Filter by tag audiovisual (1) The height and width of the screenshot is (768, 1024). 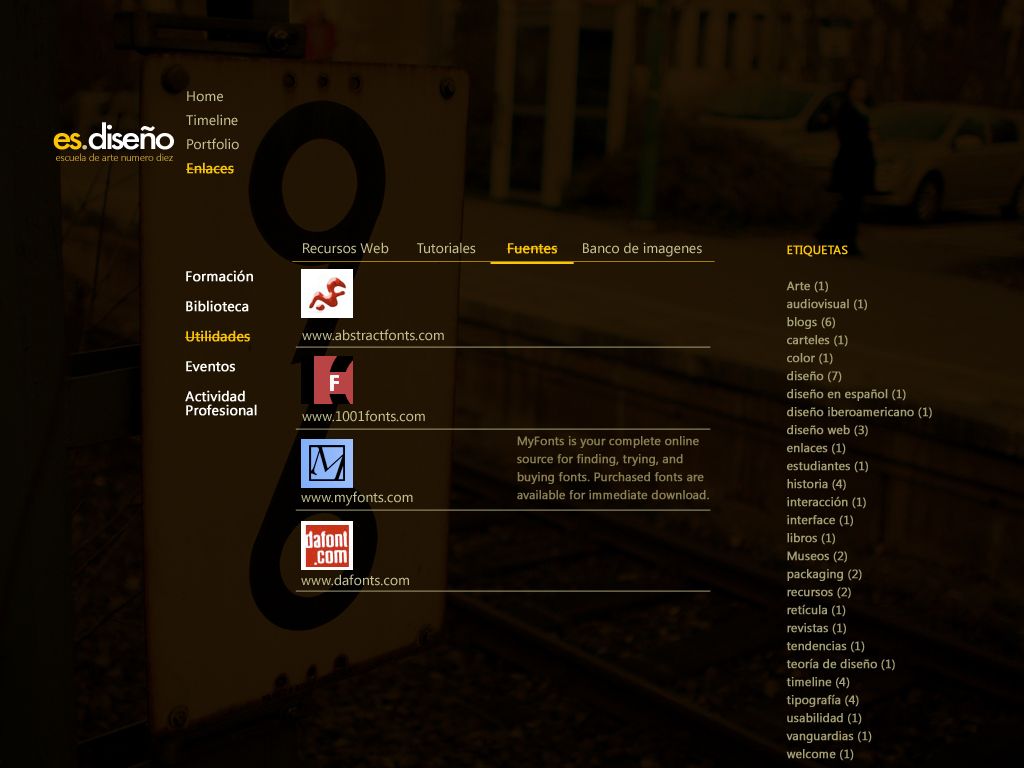click(x=827, y=304)
